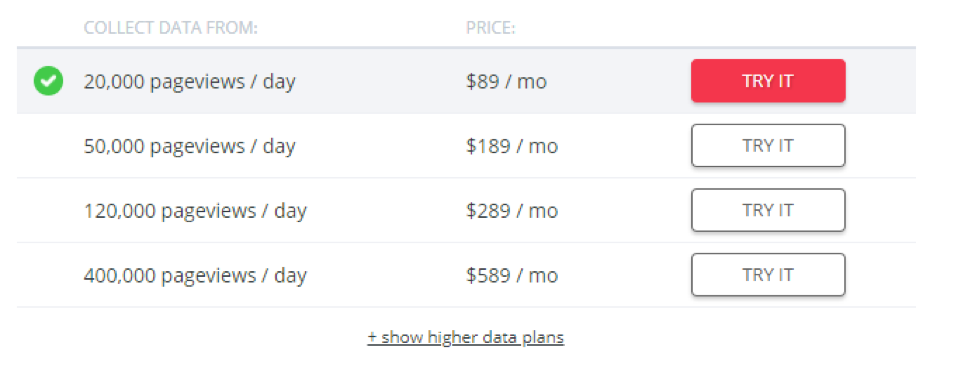Image resolution: width=975 pixels, height=385 pixels.
Task: Click the green checkmark icon
Action: click(x=48, y=81)
